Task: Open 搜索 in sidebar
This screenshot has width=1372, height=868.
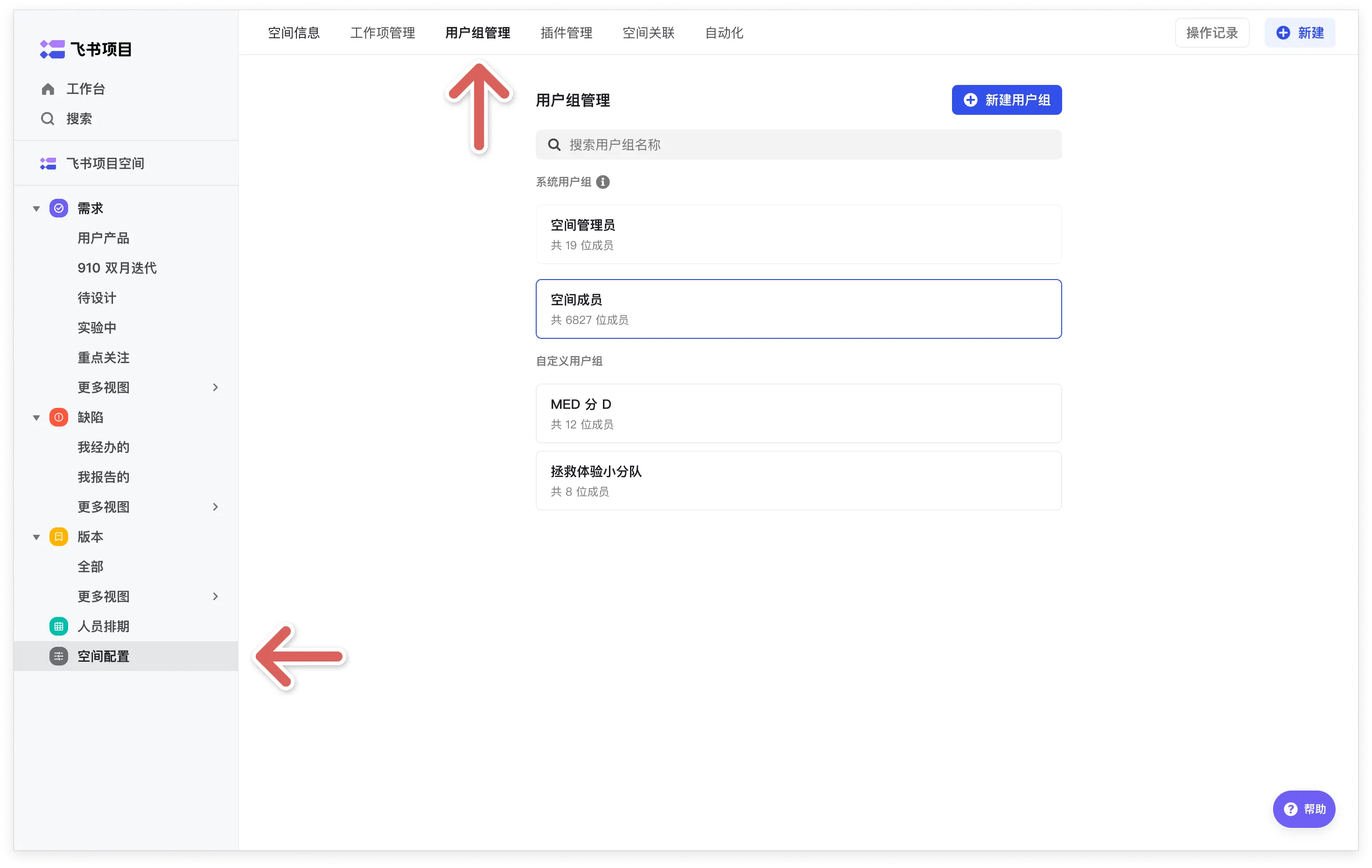Action: click(79, 119)
